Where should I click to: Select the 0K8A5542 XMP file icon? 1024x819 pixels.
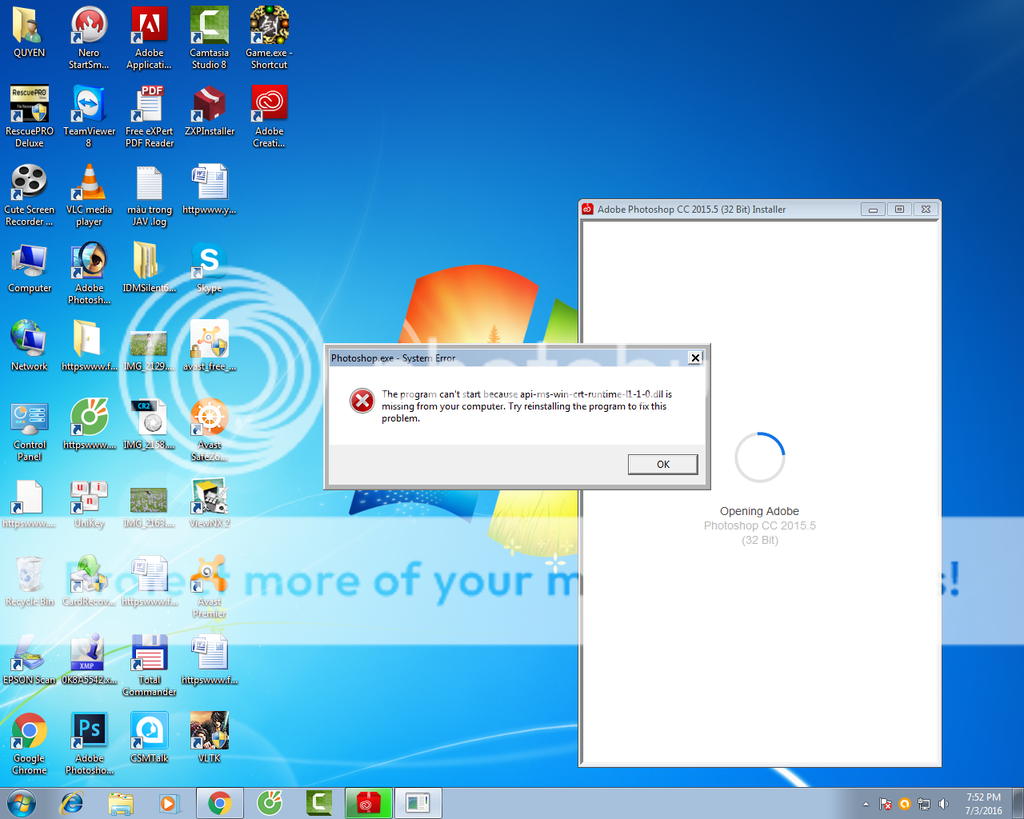[89, 660]
